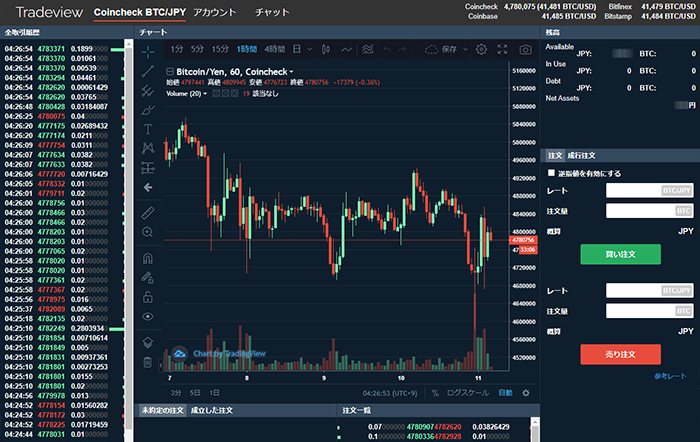The width and height of the screenshot is (700, 442).
Task: Collapse the drawing toolbar side arrow
Action: [x=161, y=365]
